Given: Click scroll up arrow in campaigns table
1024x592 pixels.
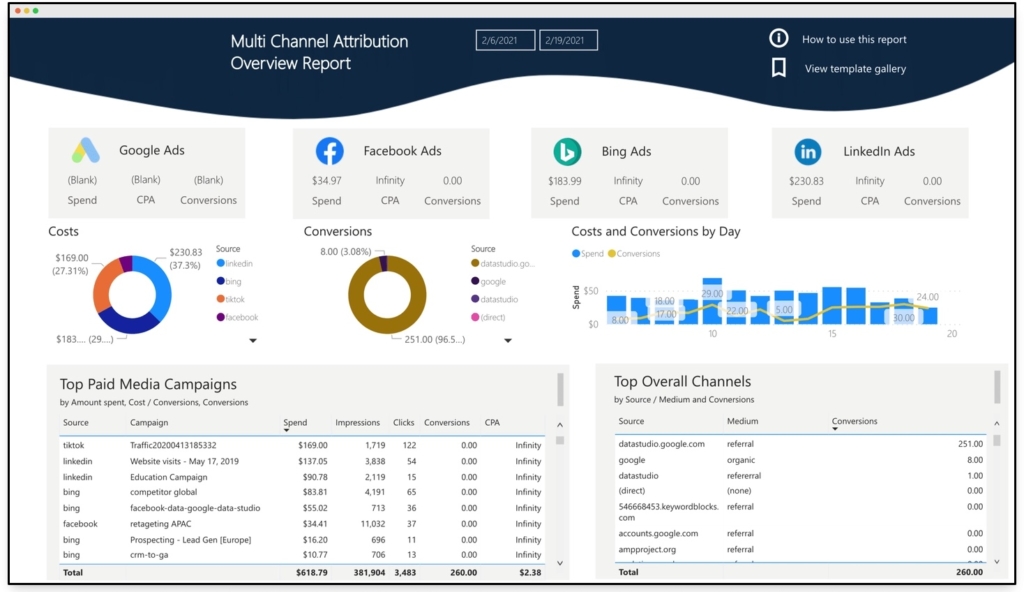Looking at the screenshot, I should (x=560, y=425).
